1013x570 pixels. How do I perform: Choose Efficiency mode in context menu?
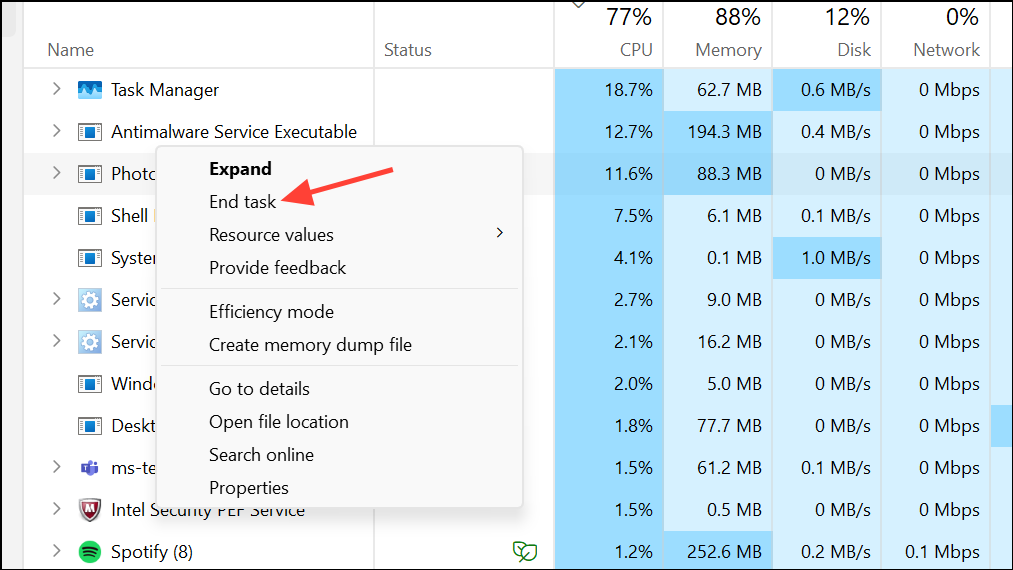(x=271, y=312)
